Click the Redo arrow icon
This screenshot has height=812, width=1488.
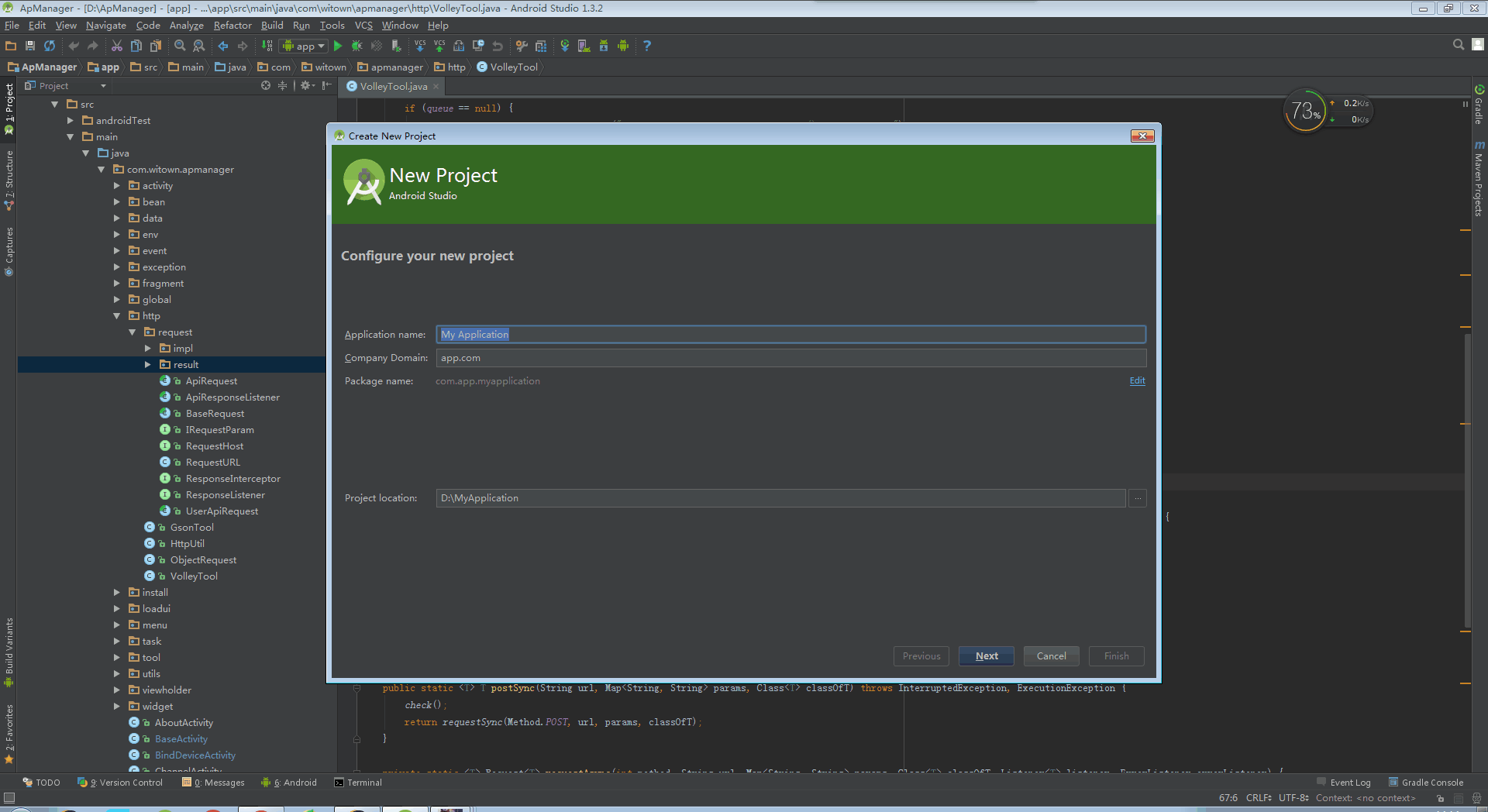point(93,46)
